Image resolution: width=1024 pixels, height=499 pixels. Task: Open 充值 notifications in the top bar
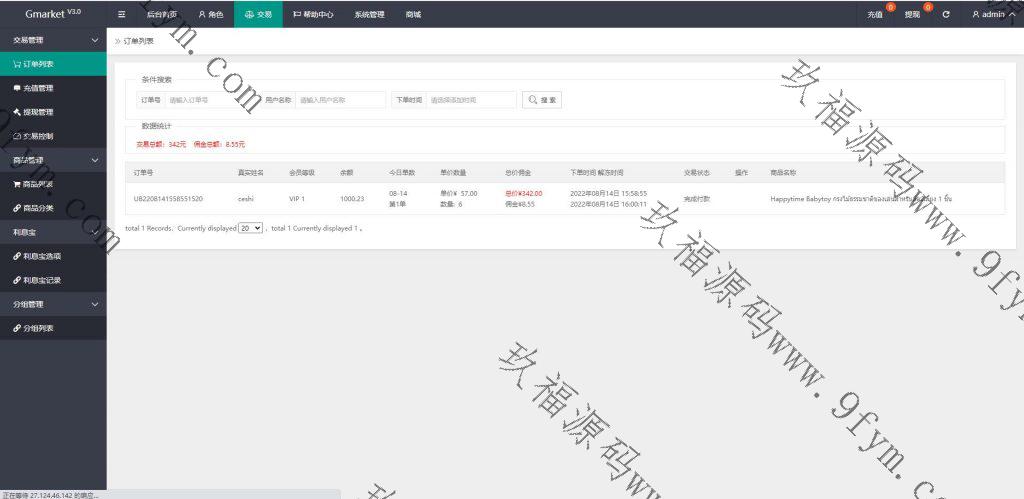tap(875, 15)
